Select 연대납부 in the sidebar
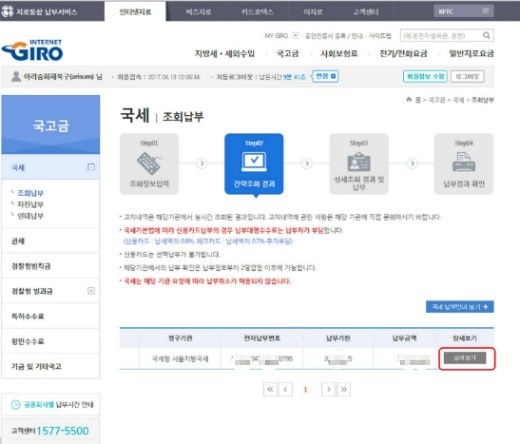 point(30,216)
